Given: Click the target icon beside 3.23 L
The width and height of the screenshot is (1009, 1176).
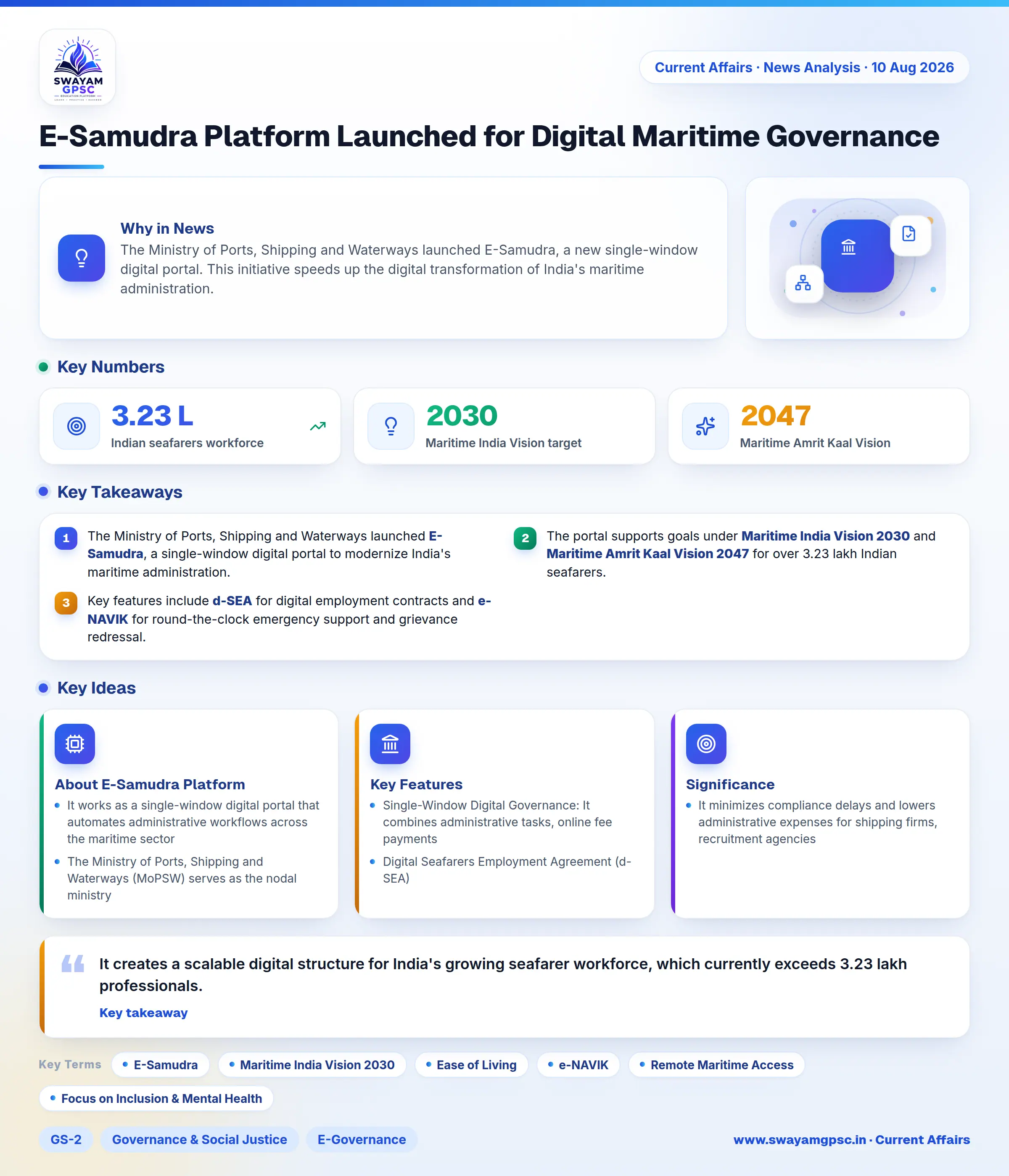Looking at the screenshot, I should coord(77,426).
